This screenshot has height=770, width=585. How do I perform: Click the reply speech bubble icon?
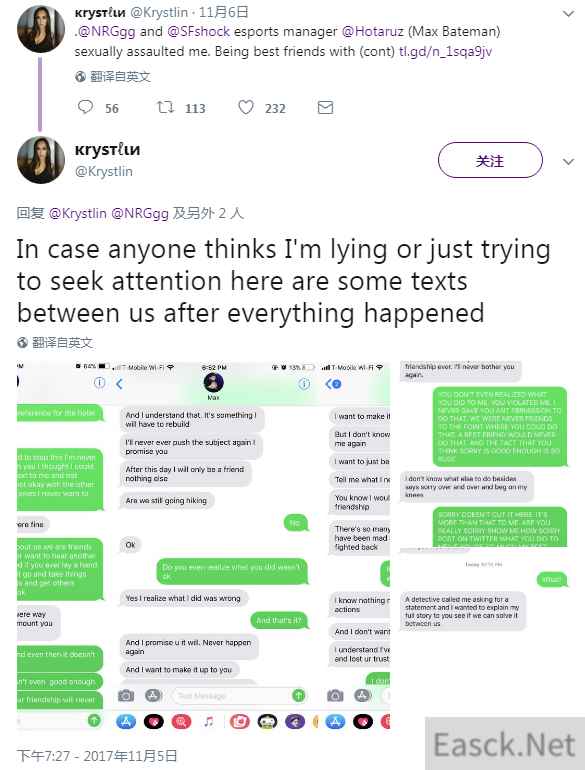(x=85, y=107)
